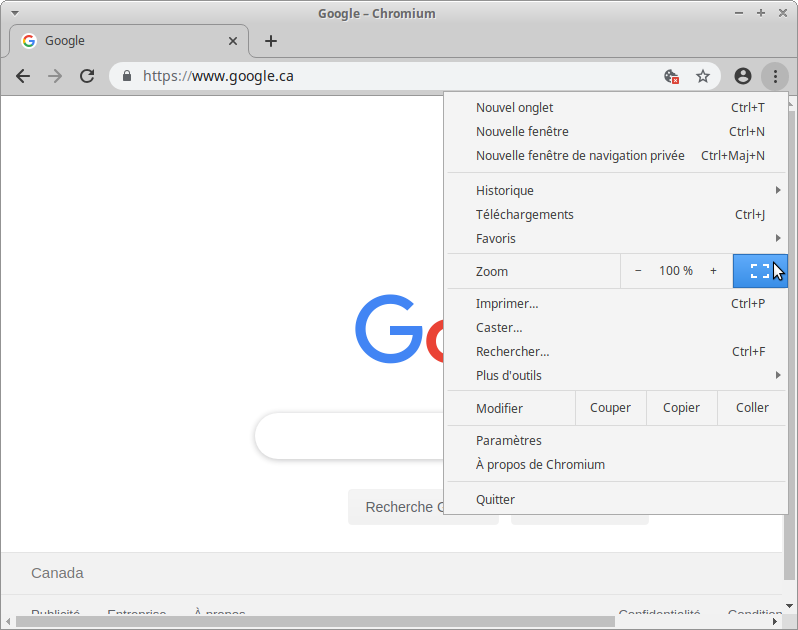Open Paramètres from the menu
The image size is (798, 630).
click(x=509, y=441)
